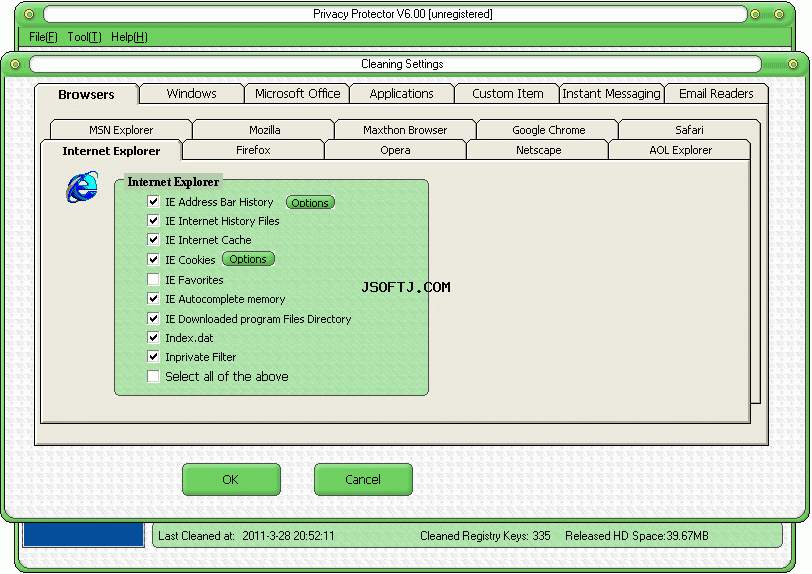Switch to the Safari tab
The image size is (812, 574).
point(689,130)
